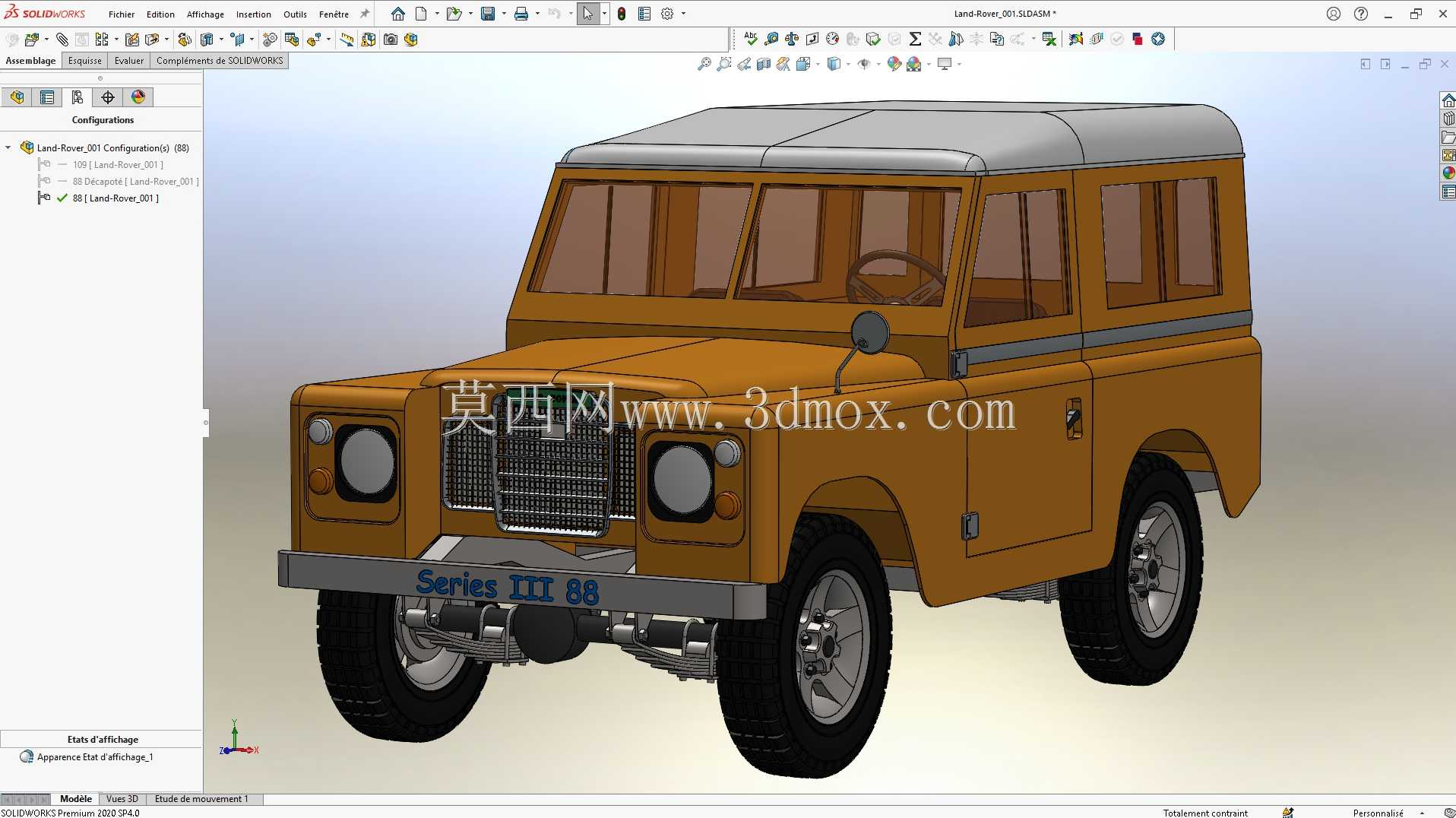Viewport: 1456px width, 818px height.
Task: Switch to FeatureManager design tree tab
Action: 17,97
